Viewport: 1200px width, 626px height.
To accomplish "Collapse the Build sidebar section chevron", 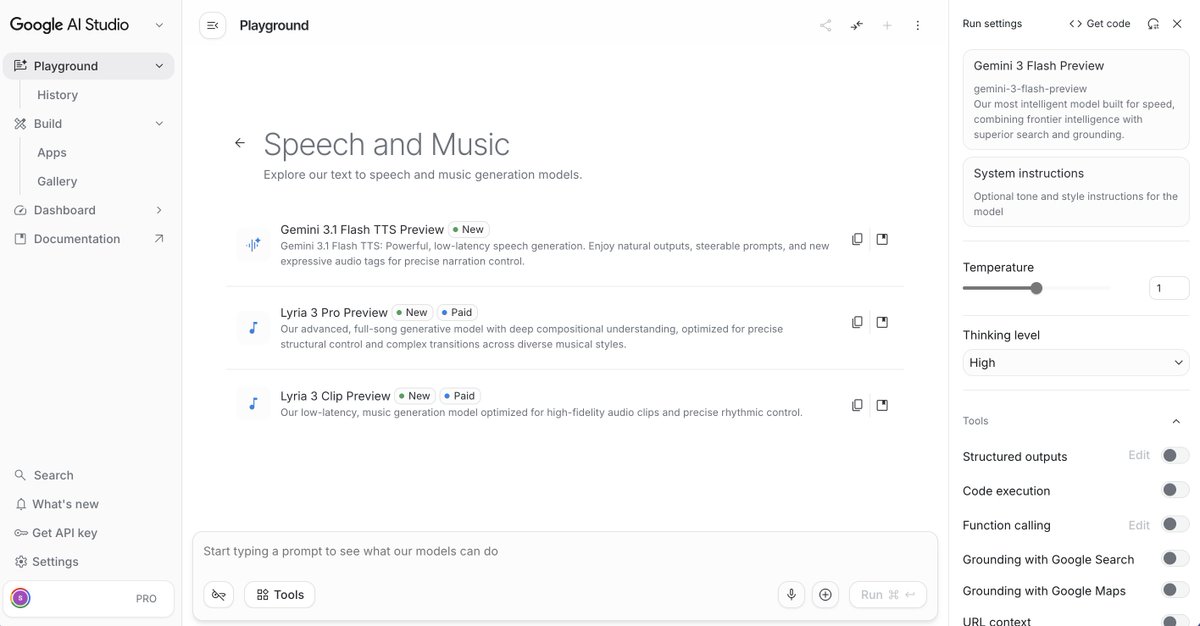I will [x=159, y=124].
